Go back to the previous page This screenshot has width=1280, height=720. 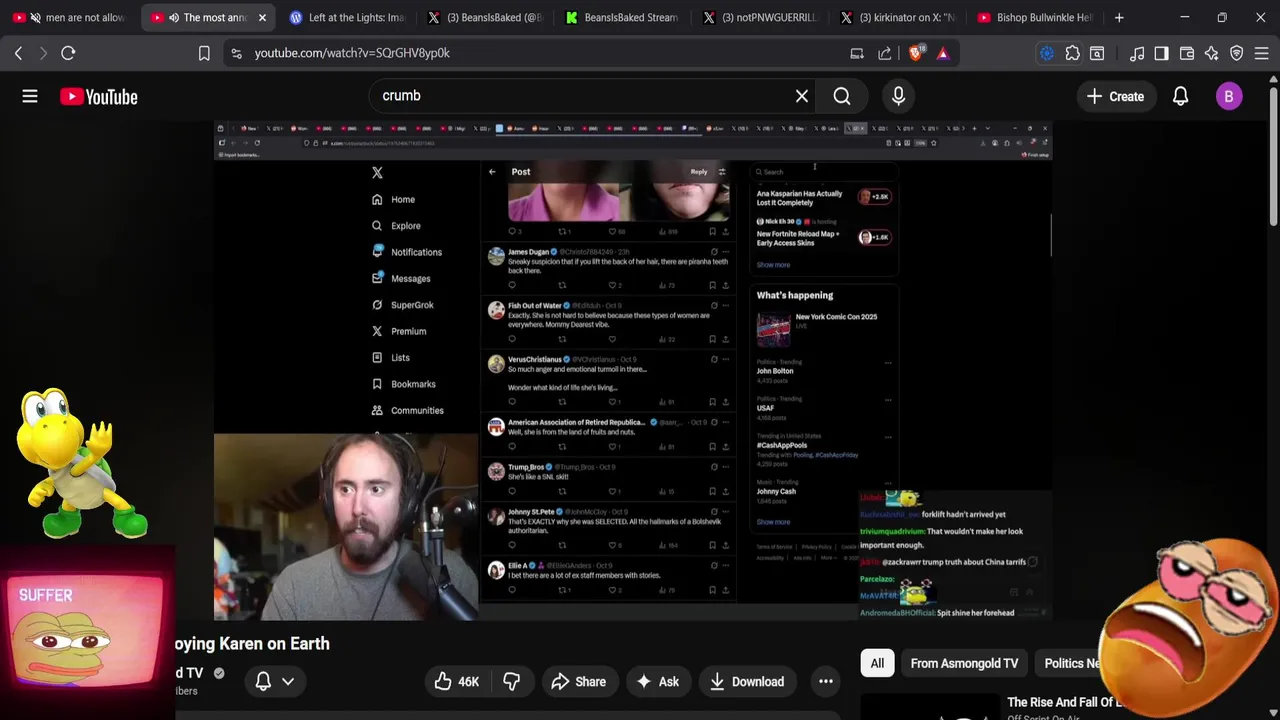pos(18,53)
